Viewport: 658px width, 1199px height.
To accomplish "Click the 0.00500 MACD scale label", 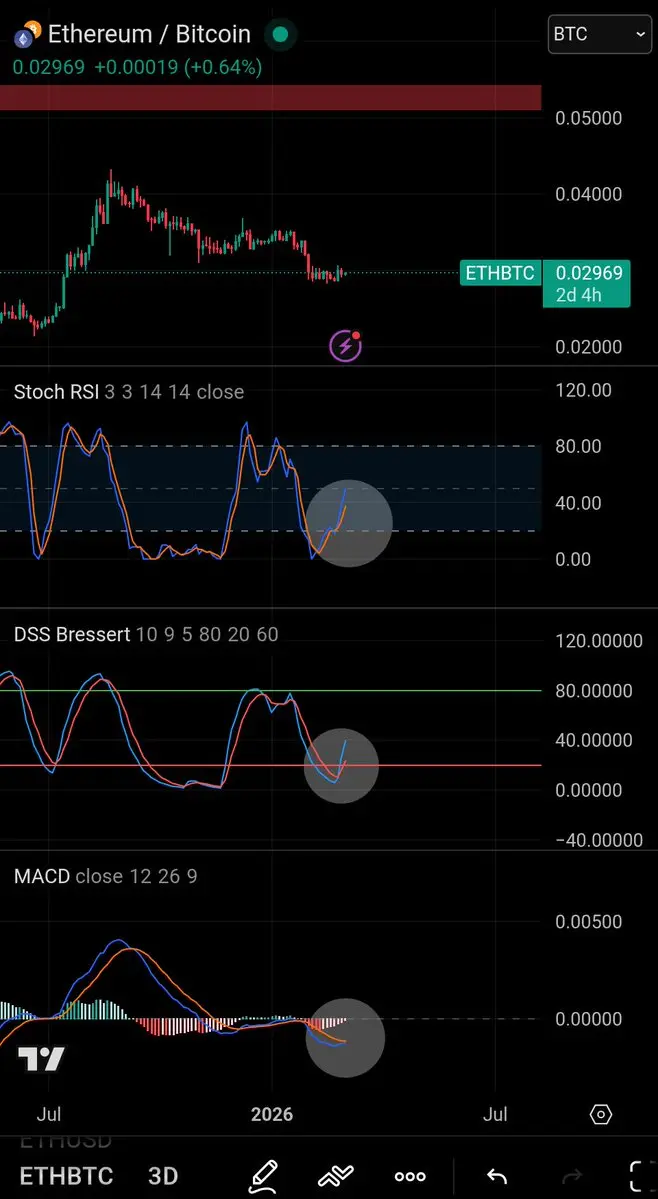I will click(x=588, y=921).
